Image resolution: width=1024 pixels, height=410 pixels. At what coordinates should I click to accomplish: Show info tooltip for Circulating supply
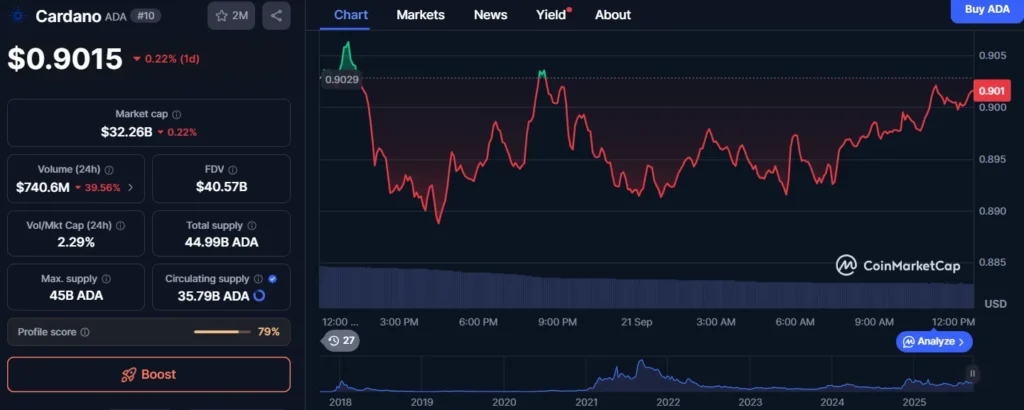click(x=259, y=279)
